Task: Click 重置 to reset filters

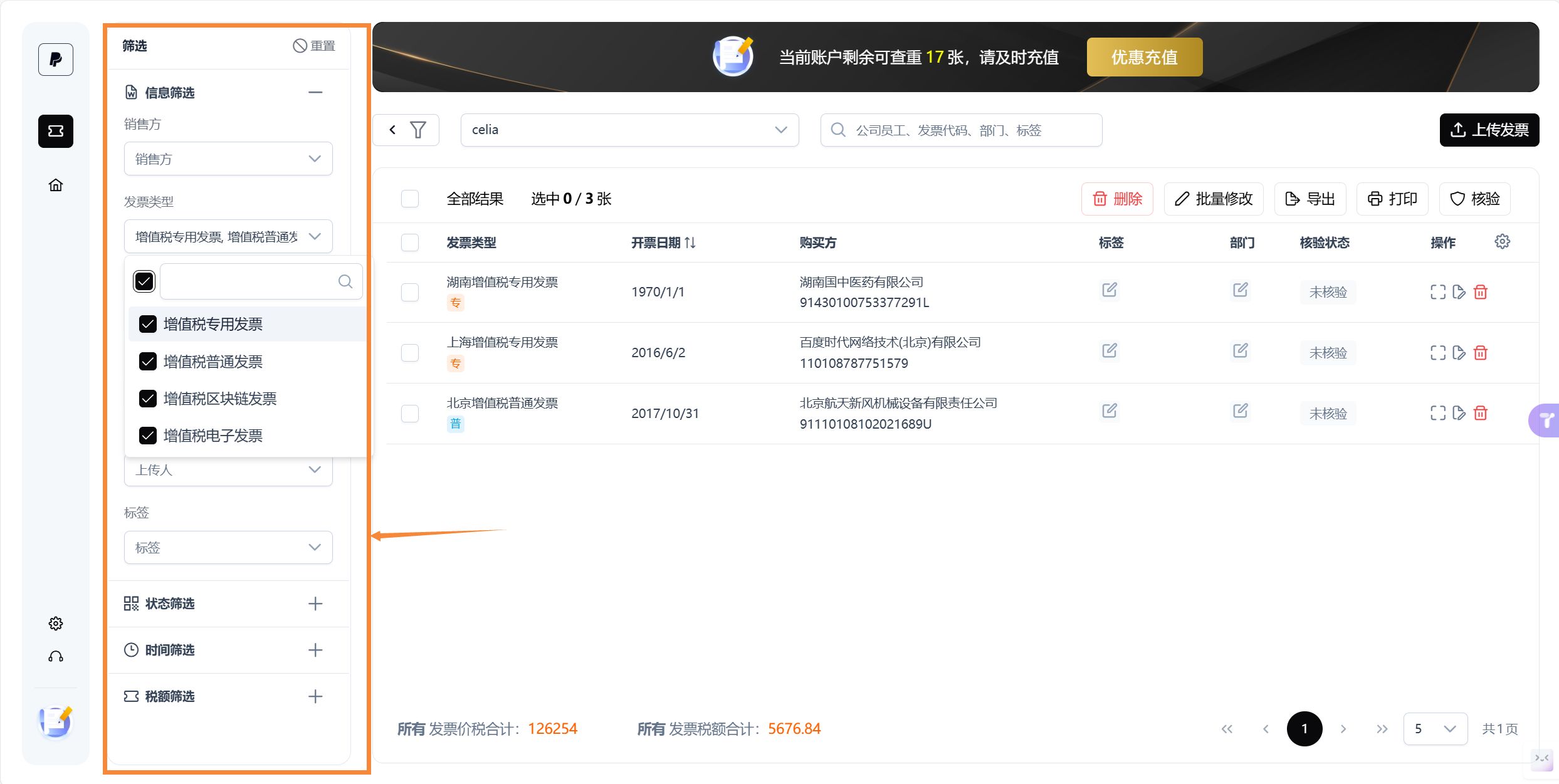Action: coord(314,46)
